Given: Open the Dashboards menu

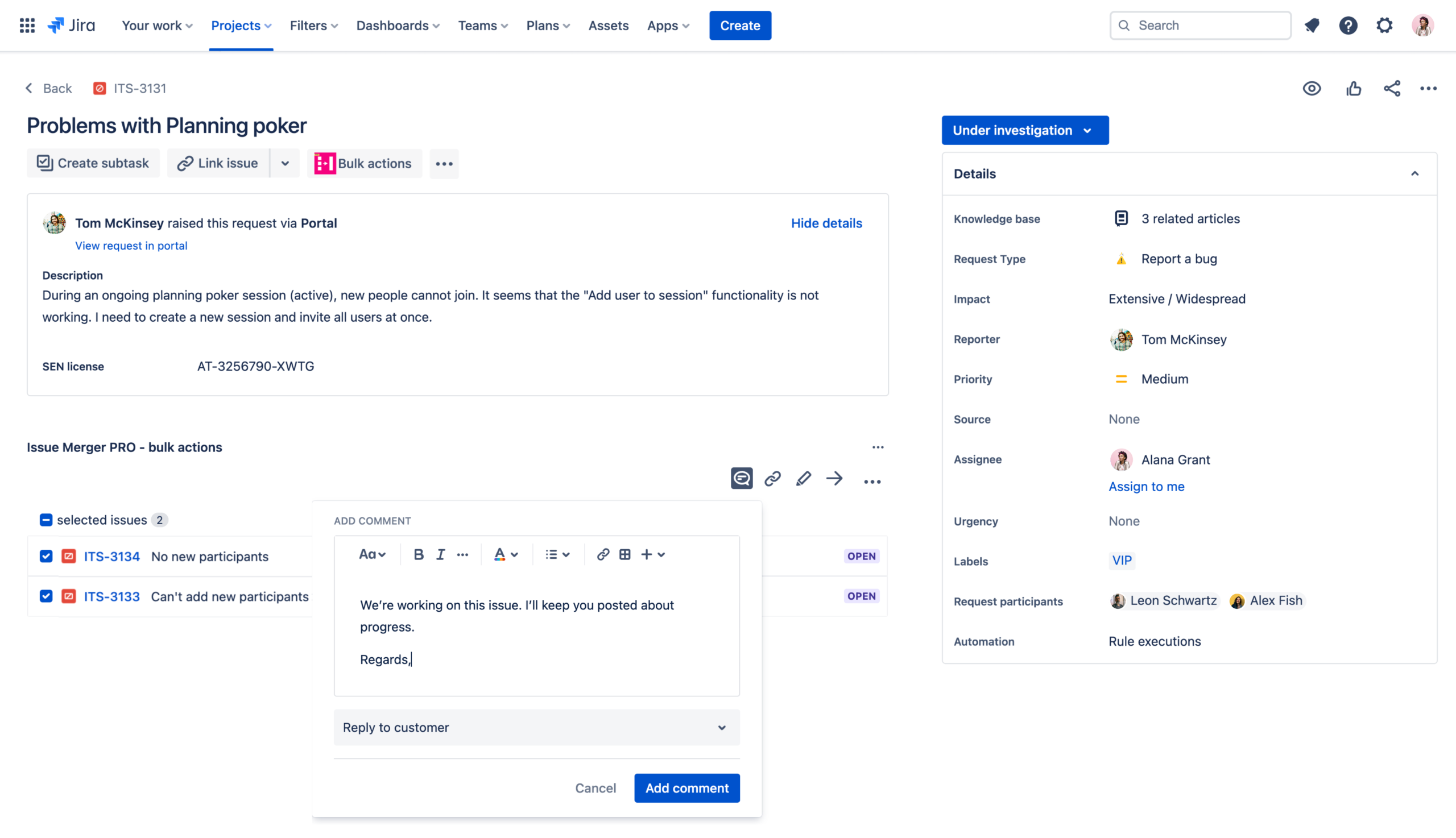Looking at the screenshot, I should (x=397, y=26).
